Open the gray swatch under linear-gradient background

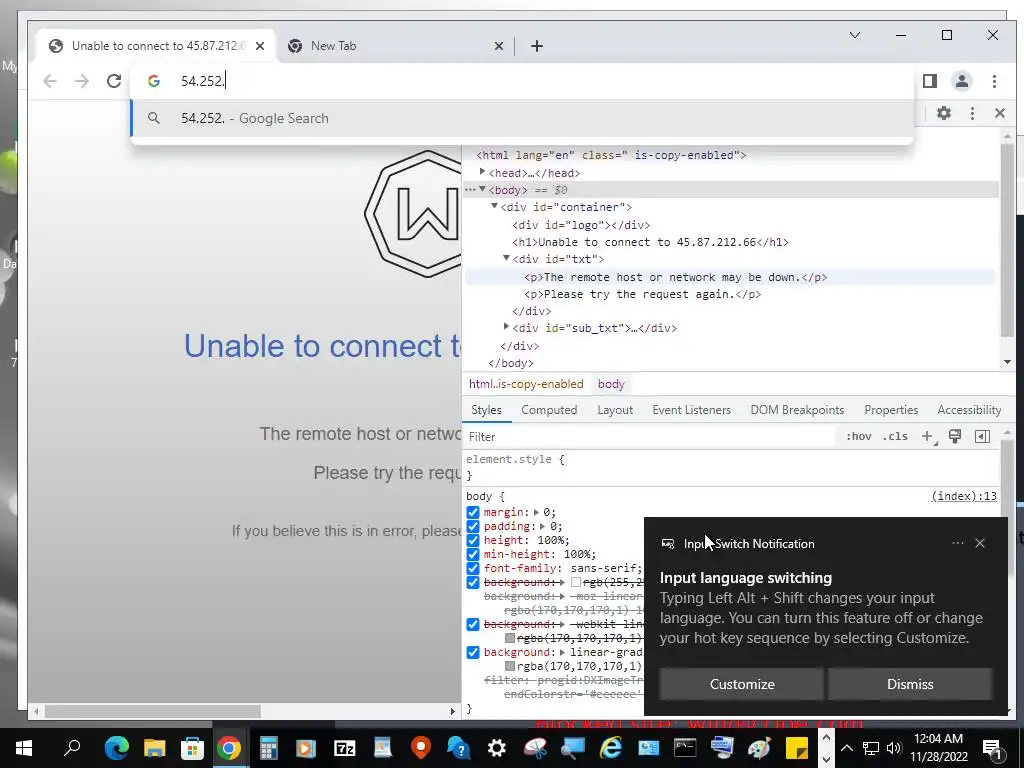click(x=510, y=666)
